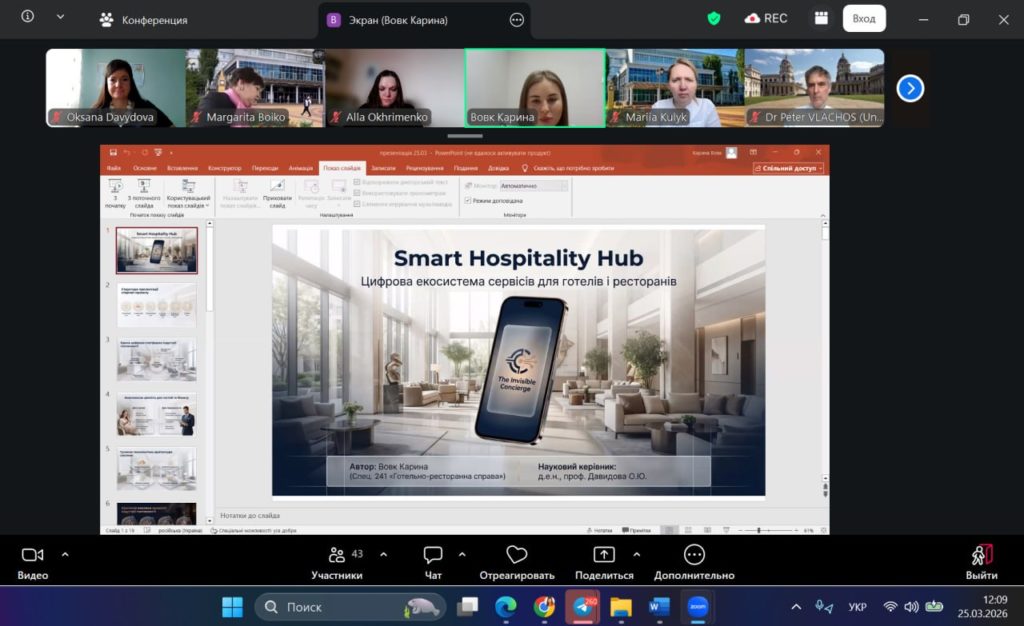Click the Поделиться share screen icon

tap(604, 555)
